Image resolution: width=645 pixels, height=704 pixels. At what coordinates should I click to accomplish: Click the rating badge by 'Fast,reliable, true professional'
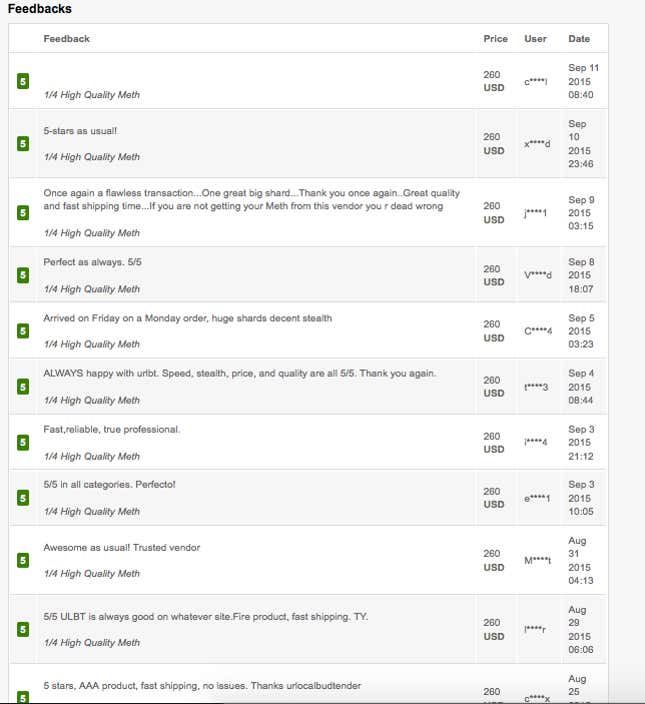click(x=23, y=443)
